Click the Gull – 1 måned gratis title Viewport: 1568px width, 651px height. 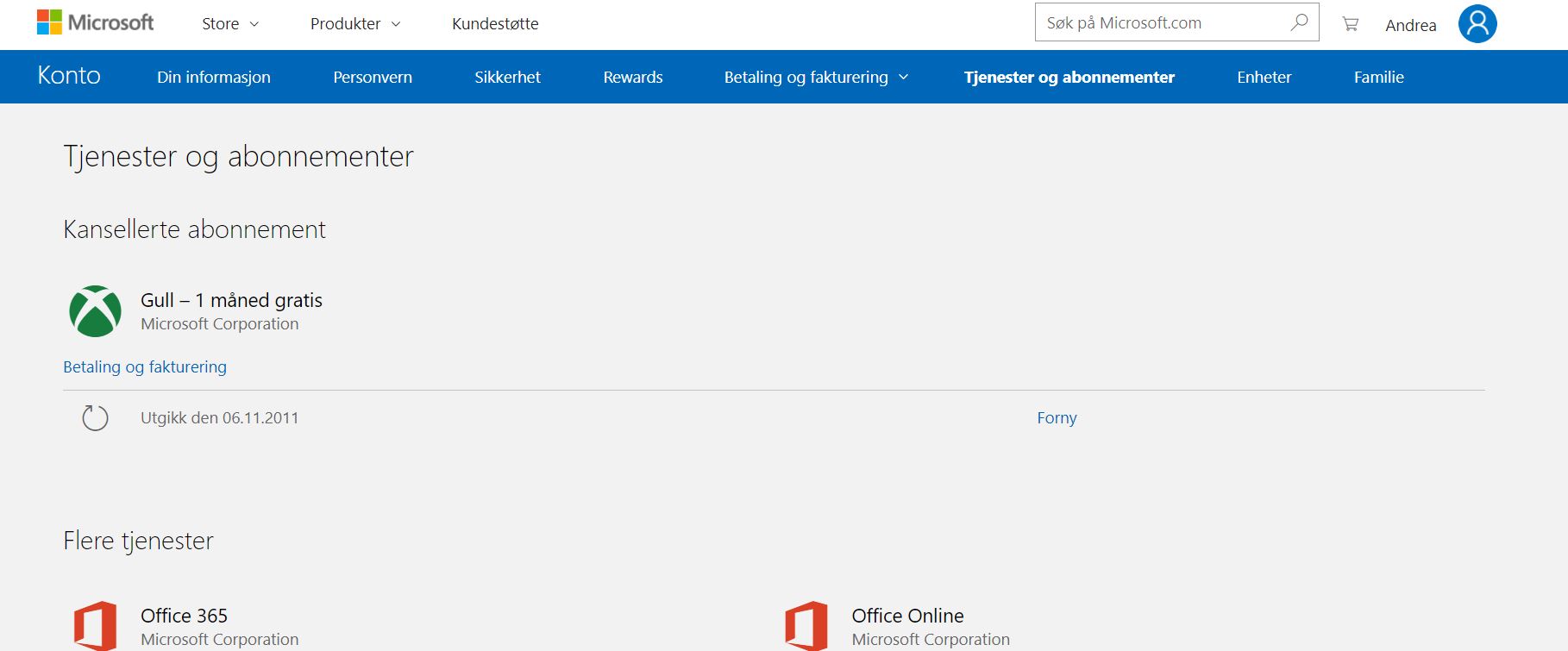(231, 300)
